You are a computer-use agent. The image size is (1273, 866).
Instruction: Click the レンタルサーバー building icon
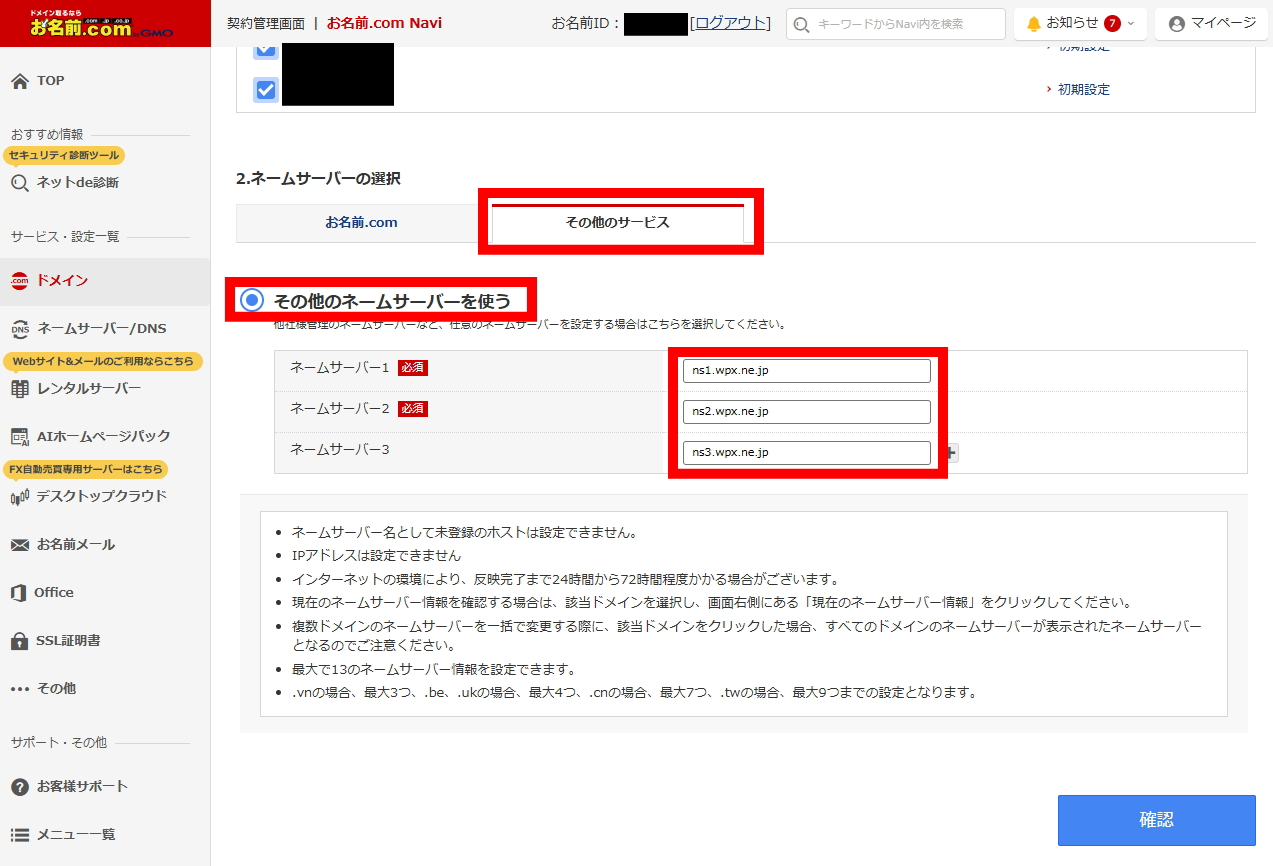20,389
